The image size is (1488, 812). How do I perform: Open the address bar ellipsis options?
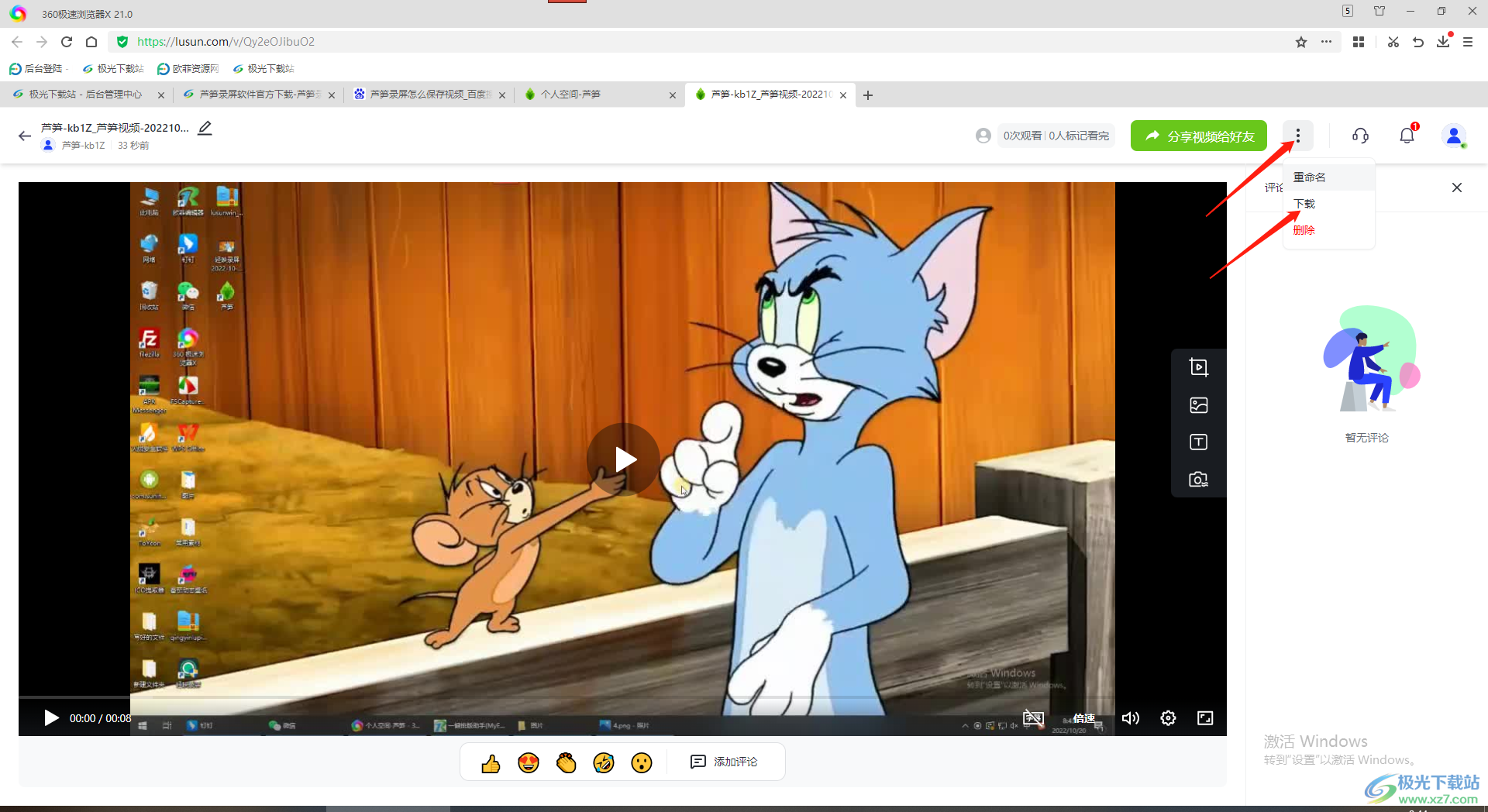[1327, 42]
